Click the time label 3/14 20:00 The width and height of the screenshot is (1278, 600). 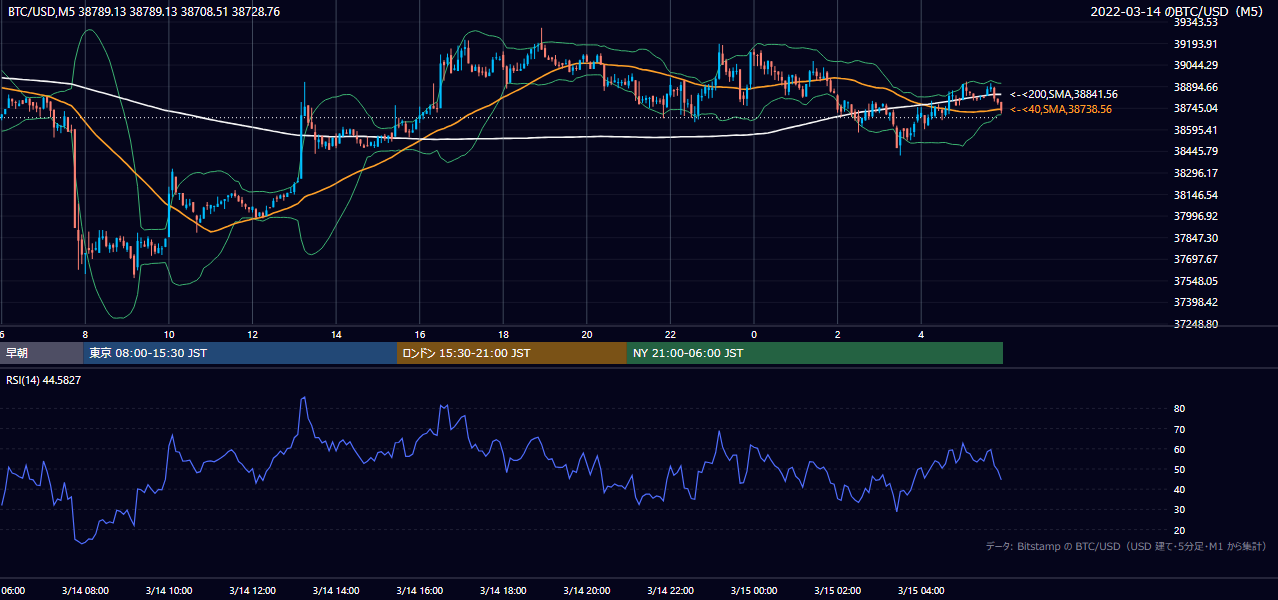coord(586,591)
